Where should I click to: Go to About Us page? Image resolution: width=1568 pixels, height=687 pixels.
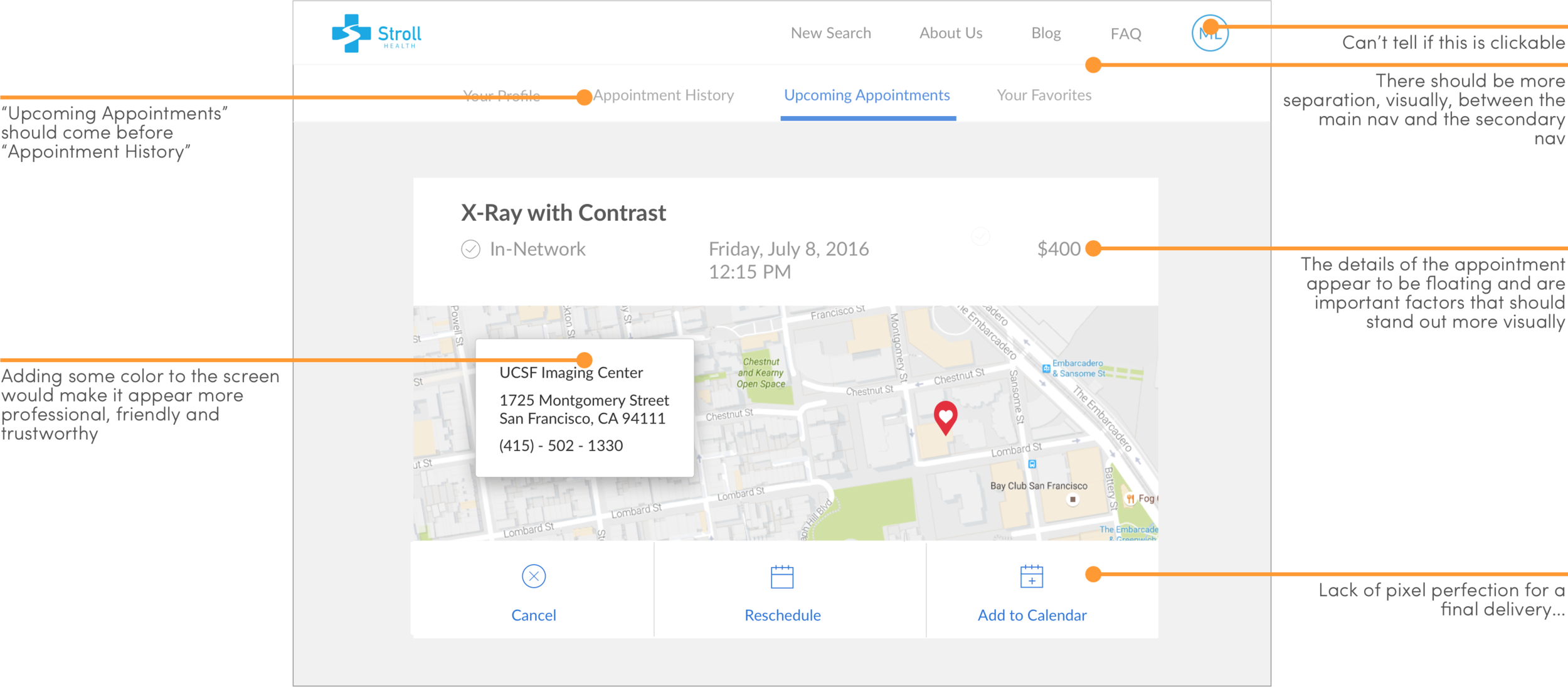(950, 33)
